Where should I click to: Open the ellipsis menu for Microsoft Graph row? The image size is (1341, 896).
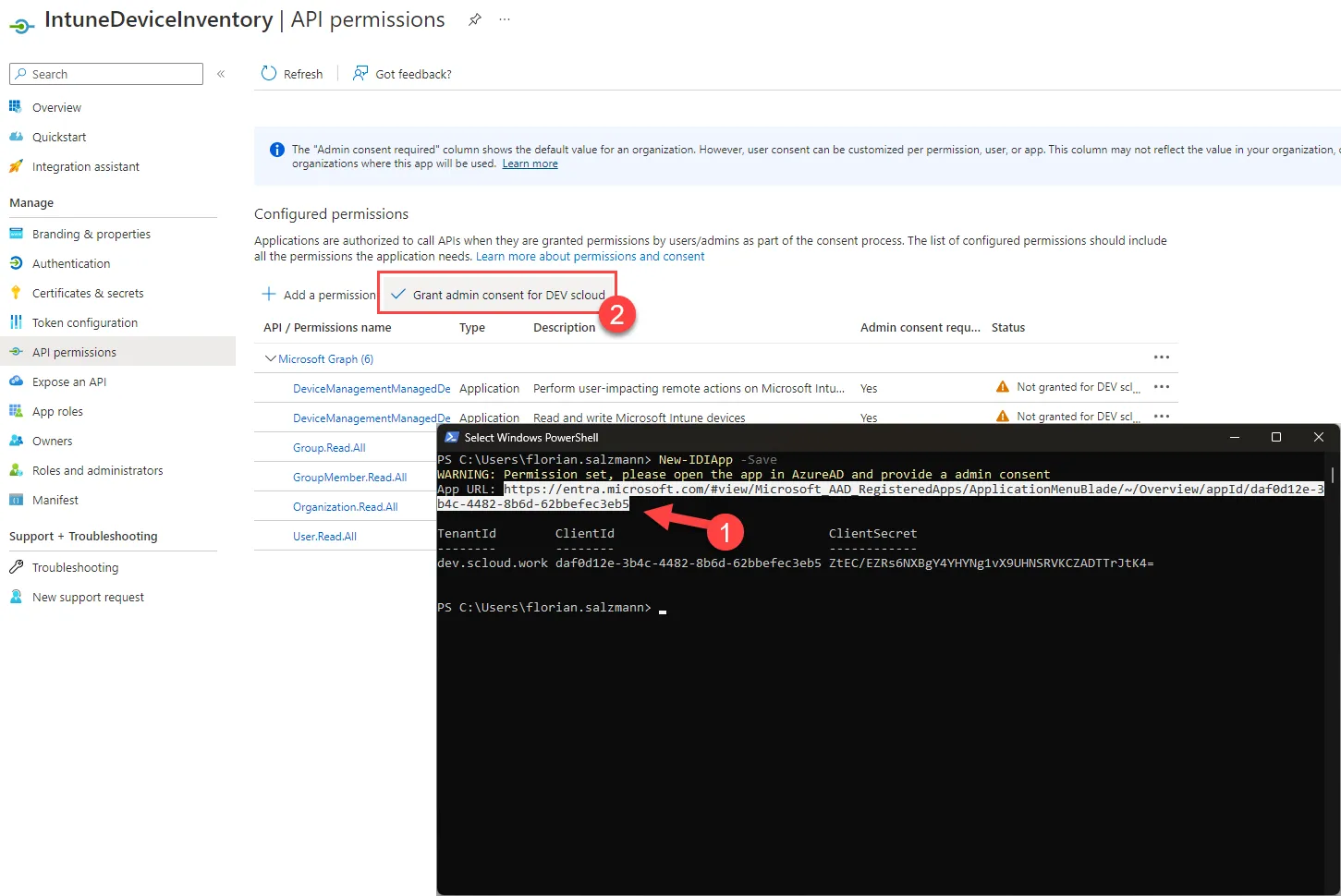pos(1162,357)
